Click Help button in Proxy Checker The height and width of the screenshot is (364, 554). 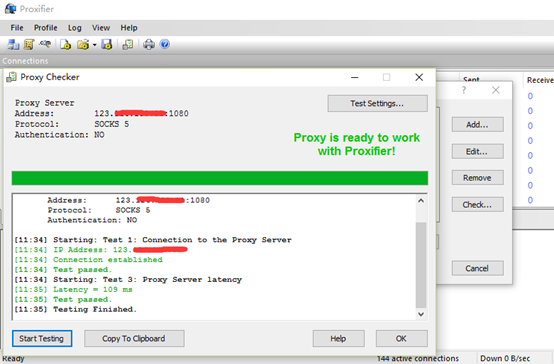click(338, 339)
